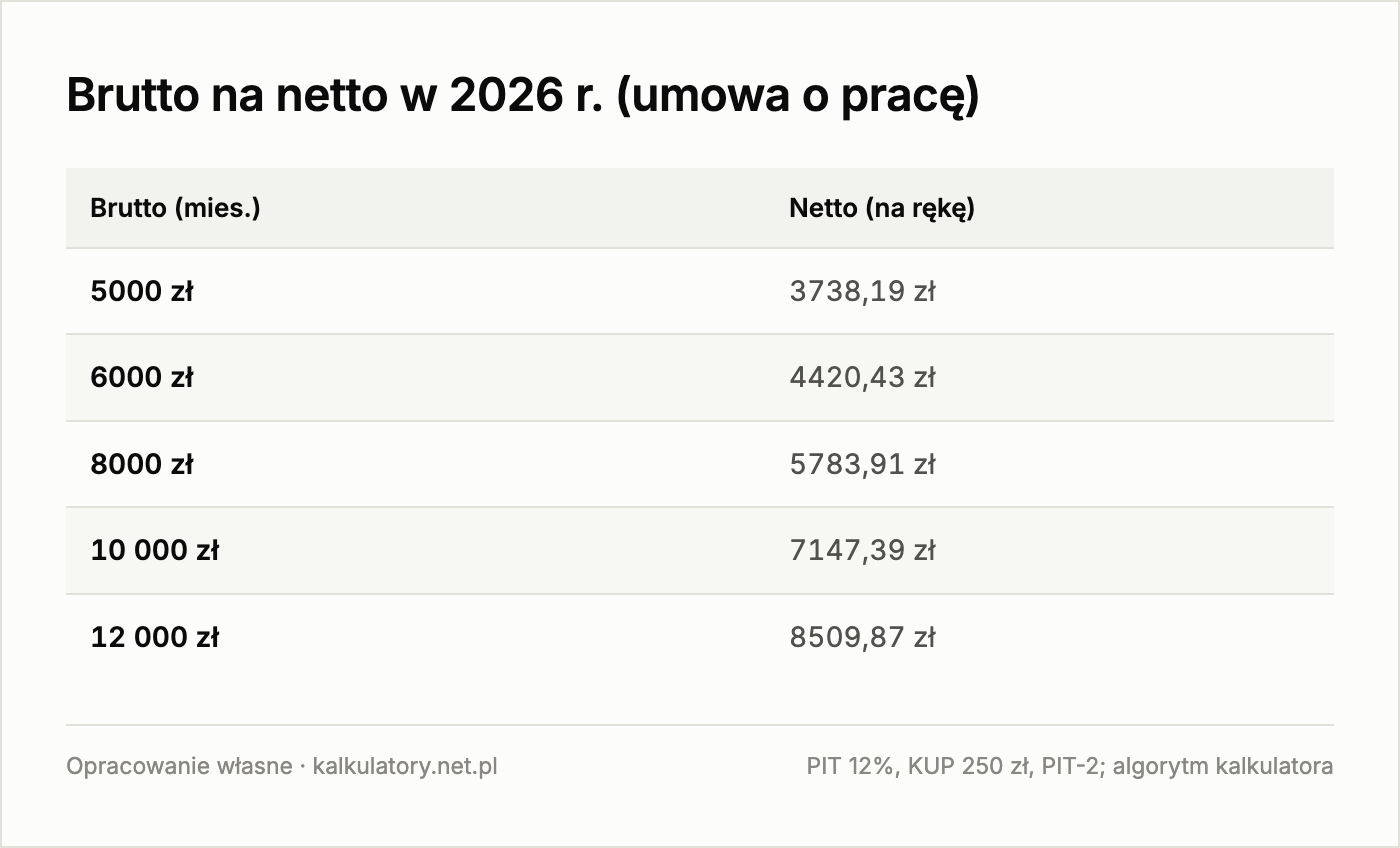Image resolution: width=1400 pixels, height=848 pixels.
Task: Select the Netto (na rękę) column header
Action: (881, 208)
